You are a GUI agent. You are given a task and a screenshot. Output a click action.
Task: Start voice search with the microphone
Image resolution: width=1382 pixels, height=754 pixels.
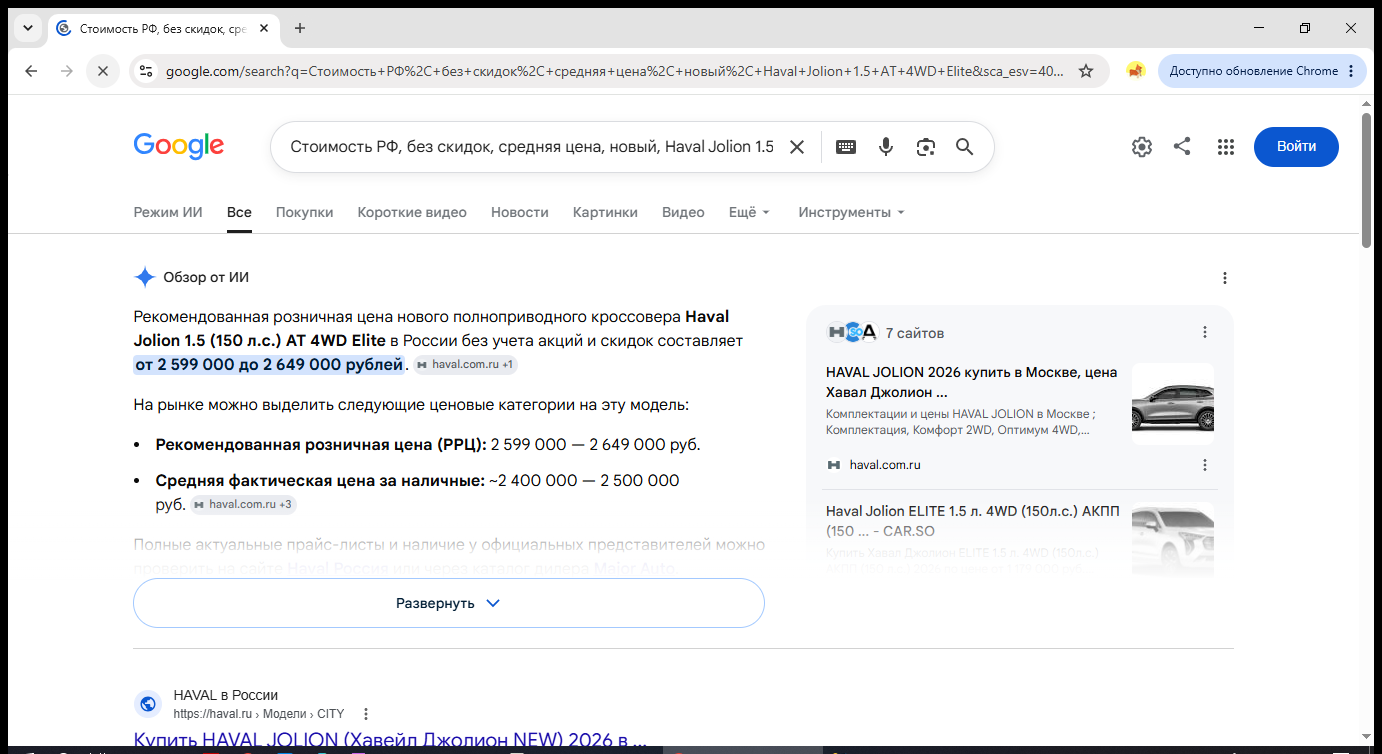coord(886,147)
